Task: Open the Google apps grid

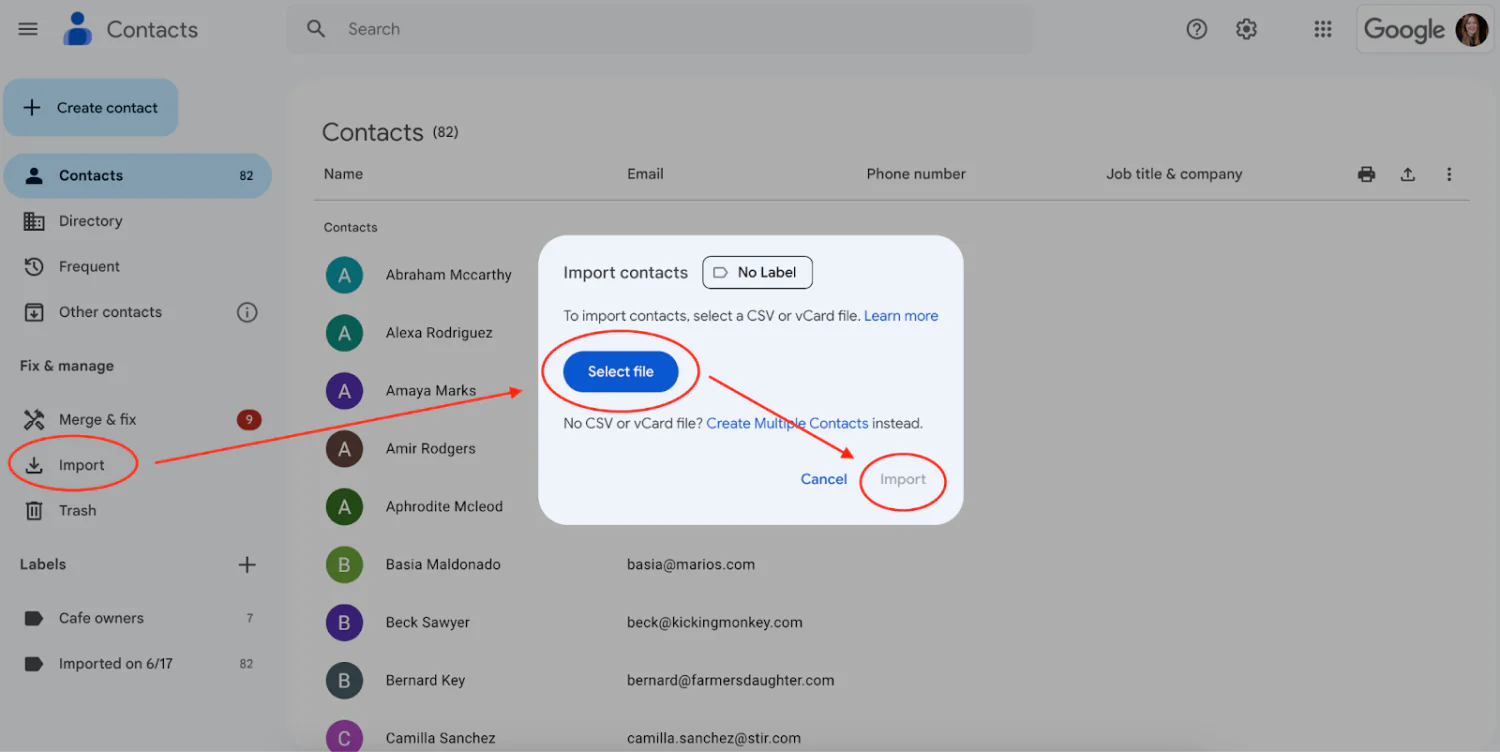Action: click(1323, 29)
